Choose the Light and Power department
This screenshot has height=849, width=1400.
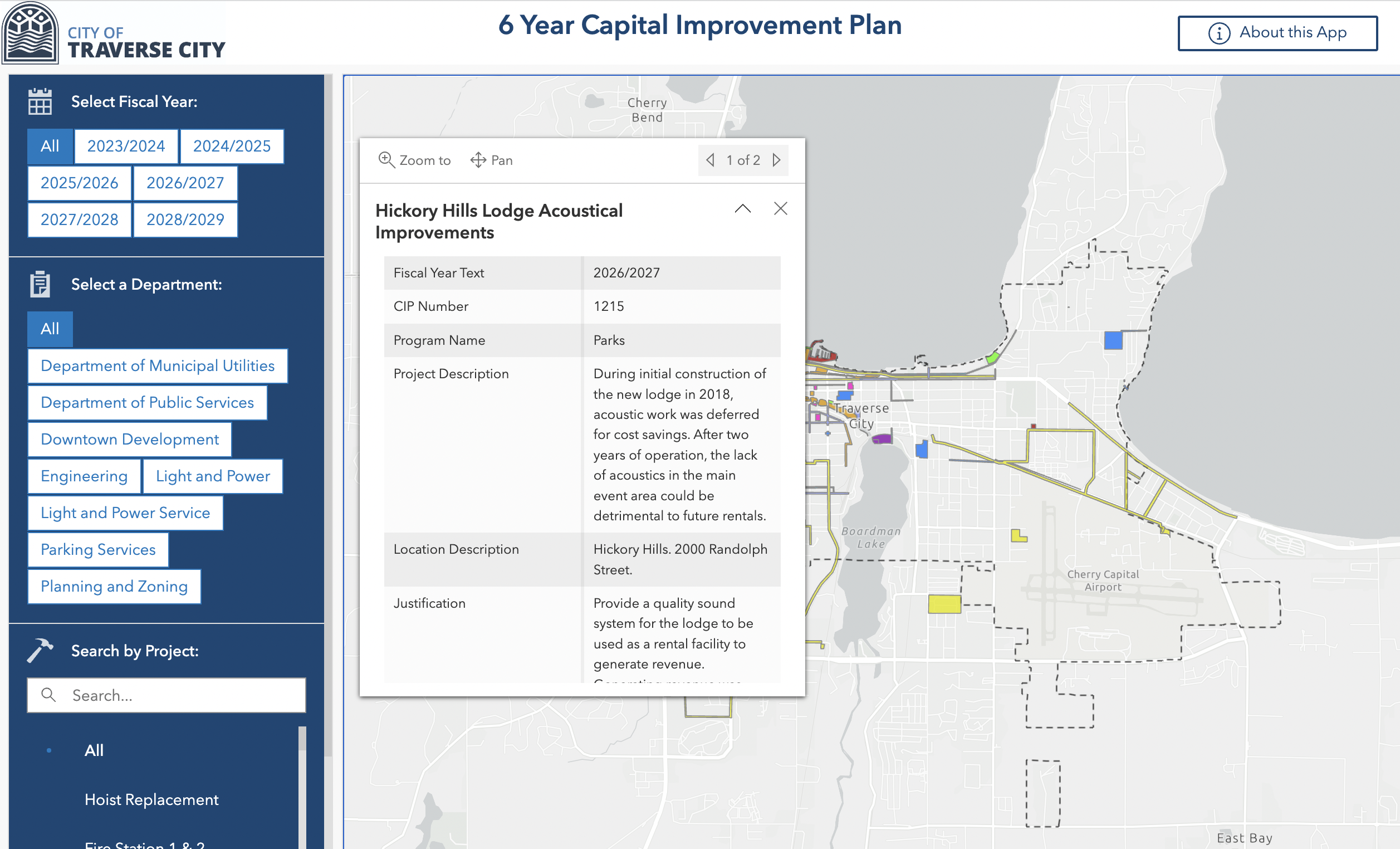[x=213, y=476]
